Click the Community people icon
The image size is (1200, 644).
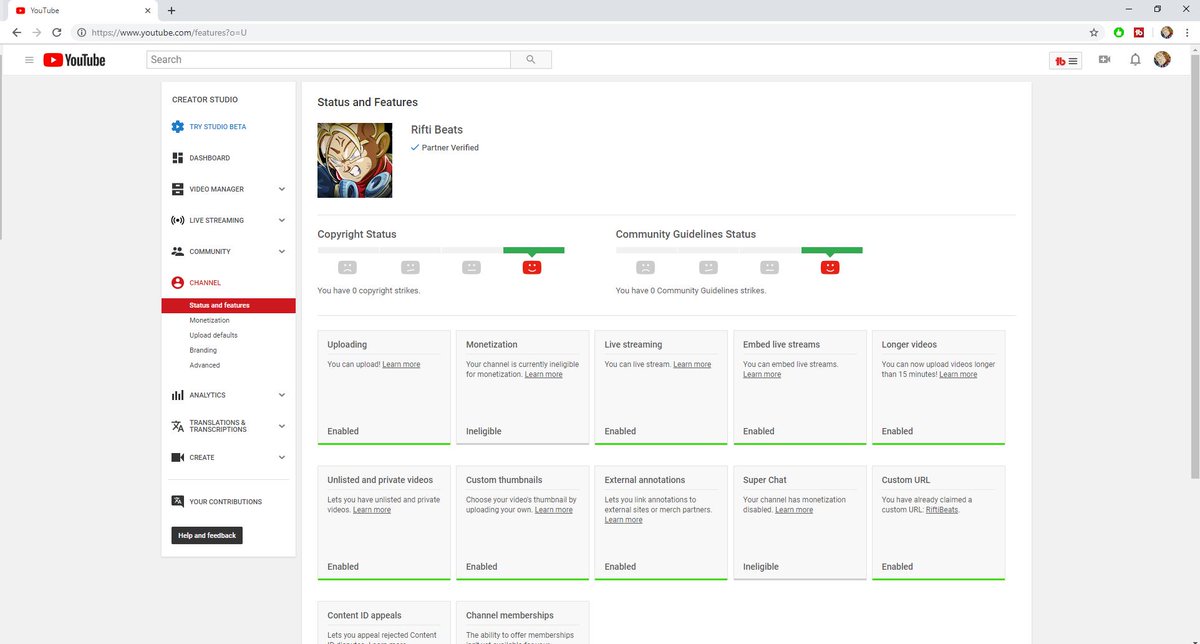[x=177, y=251]
